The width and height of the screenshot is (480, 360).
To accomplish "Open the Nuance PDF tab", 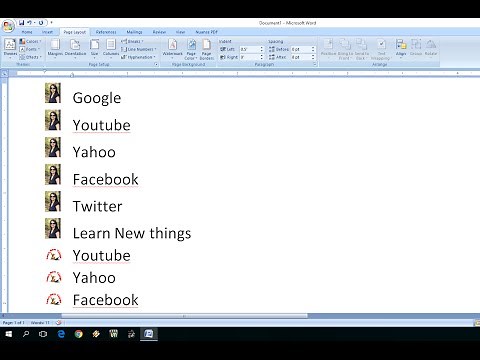I will coord(206,32).
